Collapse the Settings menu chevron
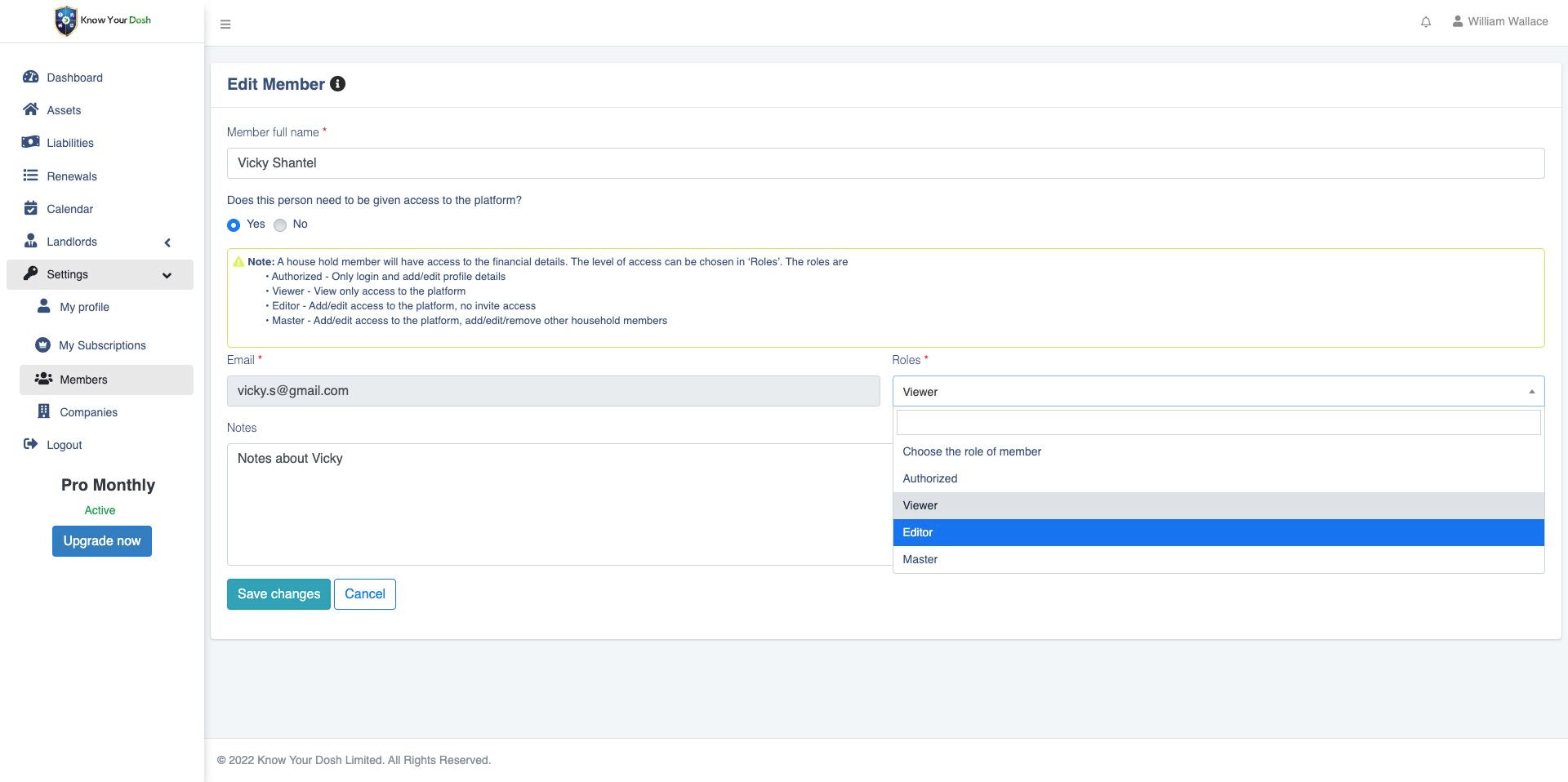Image resolution: width=1568 pixels, height=782 pixels. pos(167,275)
